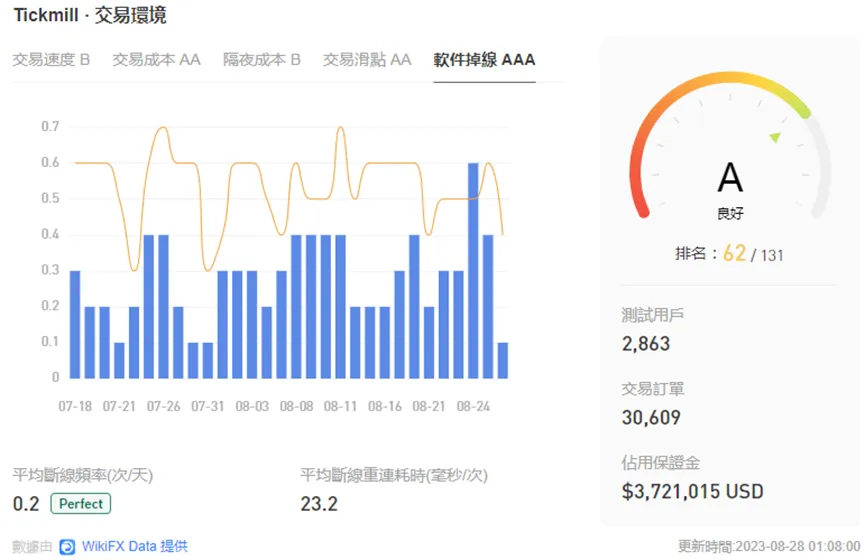Click the orders value 30,609
The width and height of the screenshot is (865, 560).
click(x=651, y=418)
